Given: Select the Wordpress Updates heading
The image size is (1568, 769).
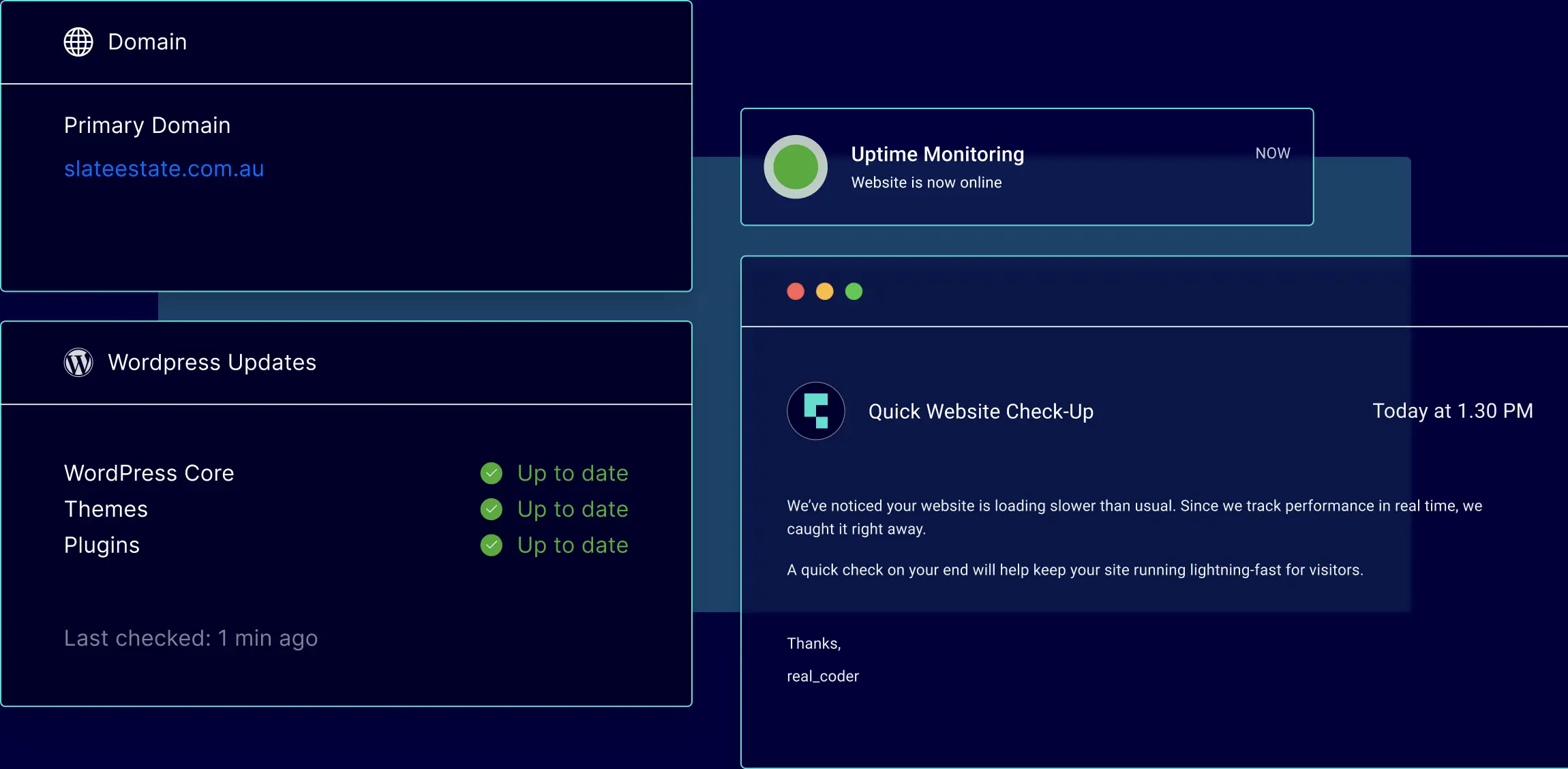Looking at the screenshot, I should point(212,363).
